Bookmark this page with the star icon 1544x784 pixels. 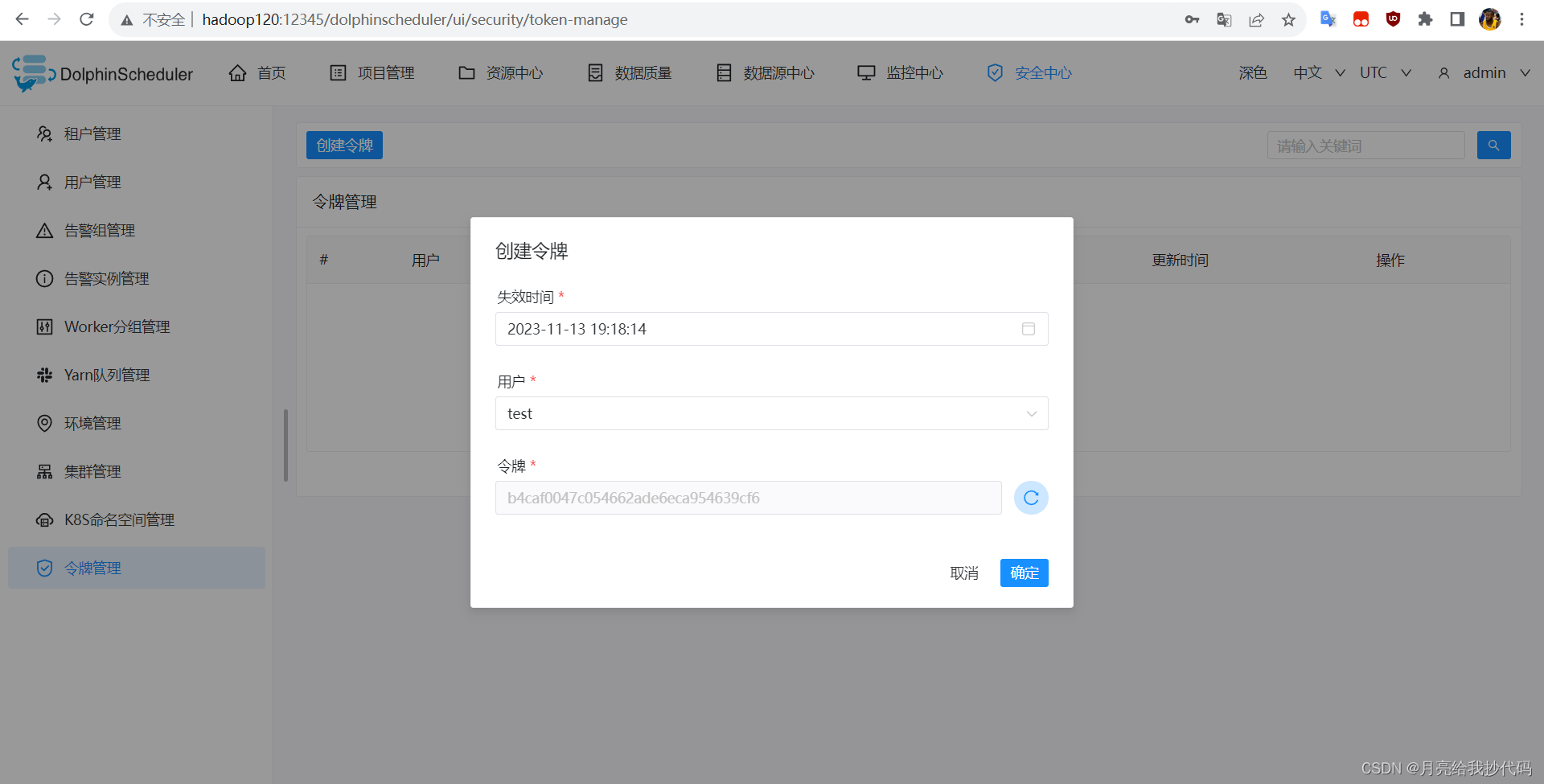[1288, 20]
